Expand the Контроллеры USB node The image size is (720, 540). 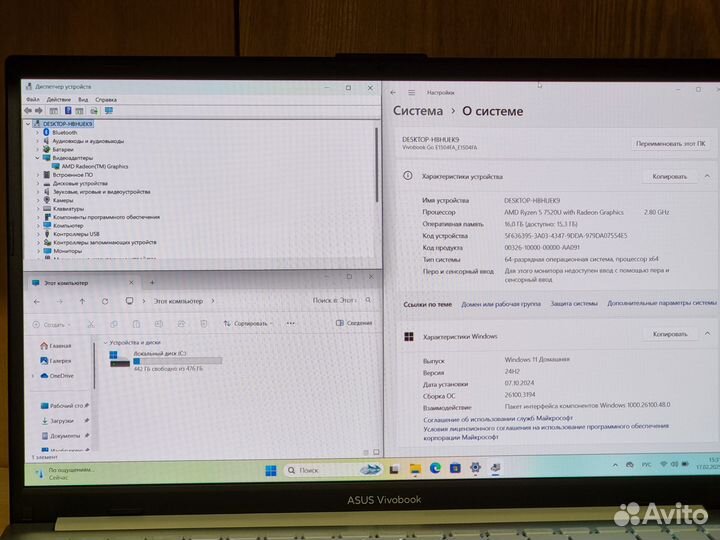pyautogui.click(x=38, y=234)
